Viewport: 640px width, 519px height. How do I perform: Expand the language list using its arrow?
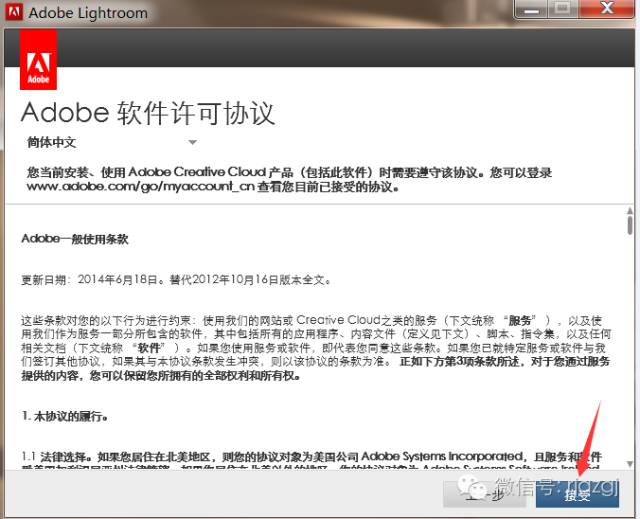click(x=192, y=142)
